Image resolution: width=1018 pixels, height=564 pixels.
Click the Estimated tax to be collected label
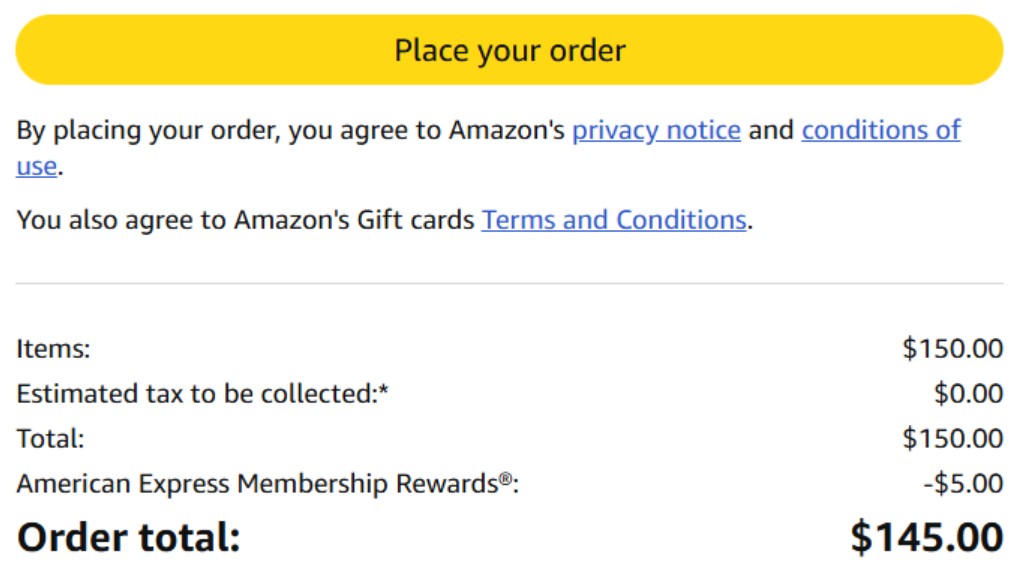click(x=195, y=394)
